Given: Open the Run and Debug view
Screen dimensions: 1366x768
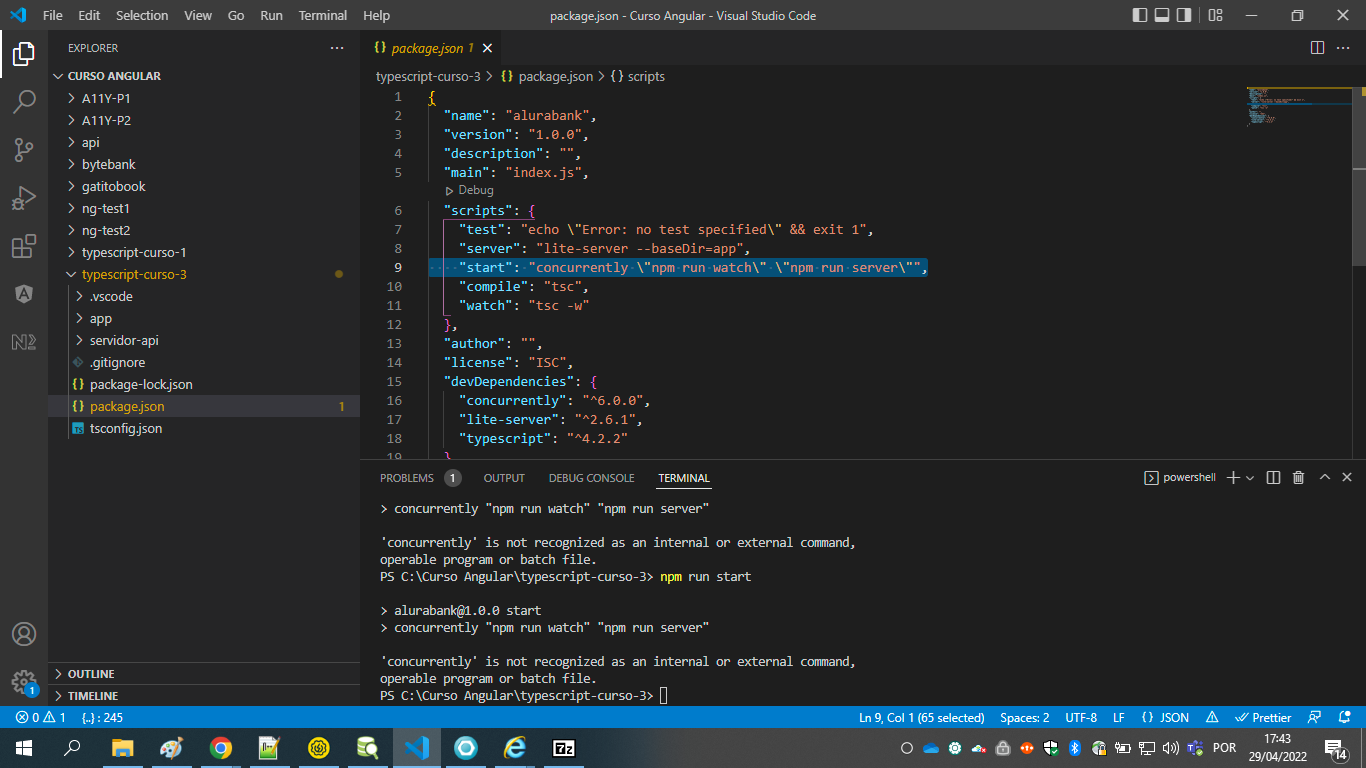Looking at the screenshot, I should tap(24, 198).
